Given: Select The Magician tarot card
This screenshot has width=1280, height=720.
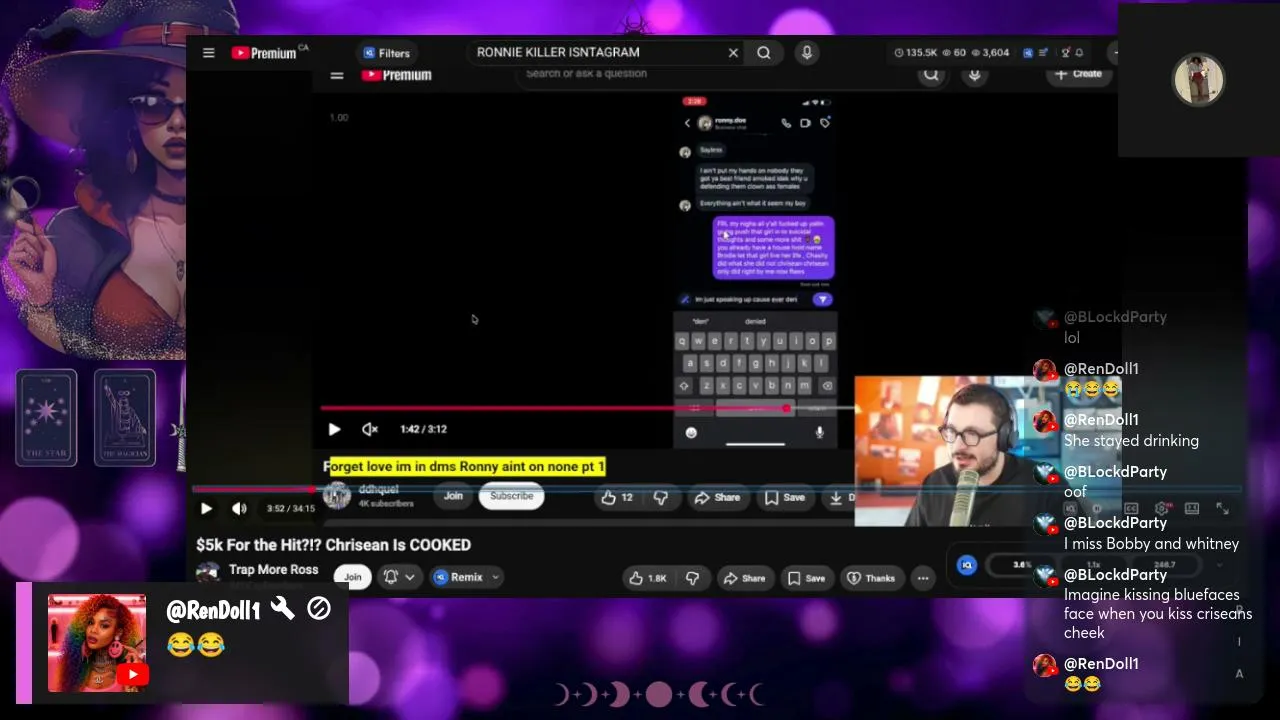Looking at the screenshot, I should [x=125, y=418].
